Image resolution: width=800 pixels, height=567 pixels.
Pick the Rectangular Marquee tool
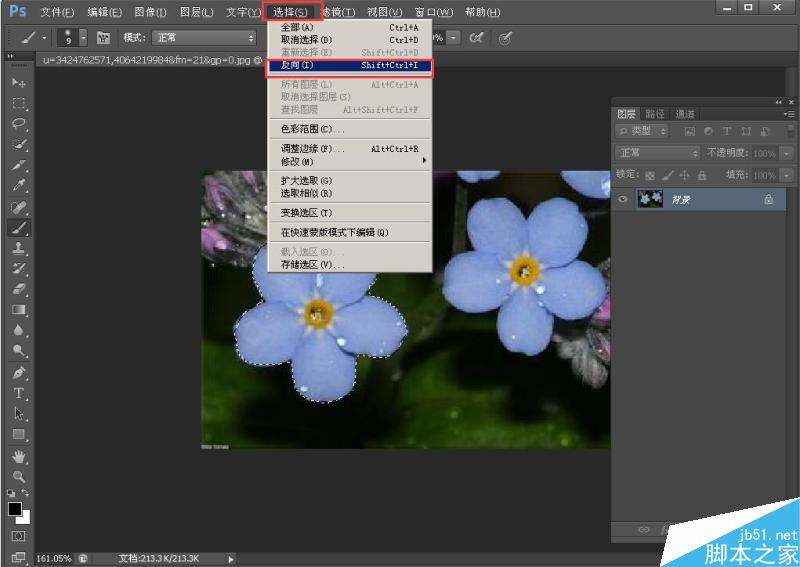(x=18, y=103)
